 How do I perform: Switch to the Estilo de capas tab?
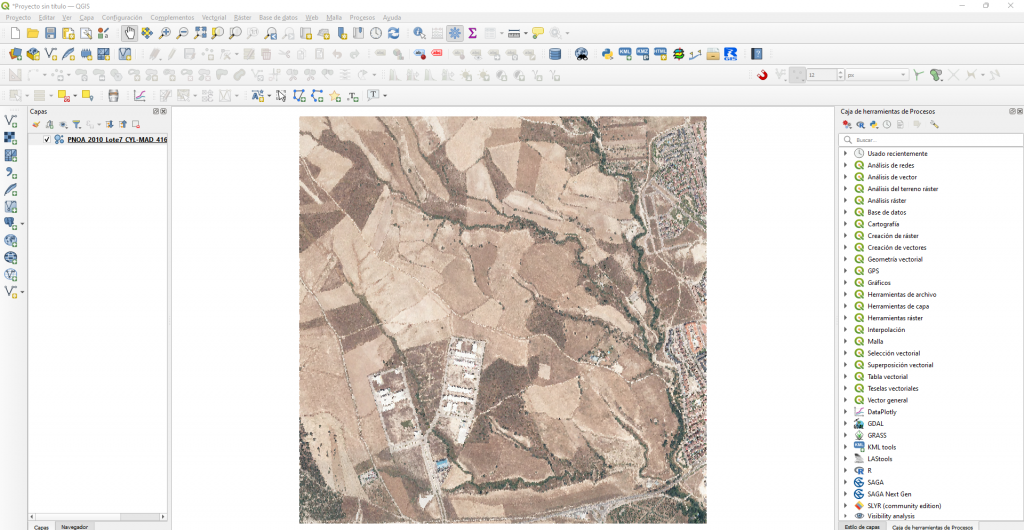pyautogui.click(x=862, y=526)
